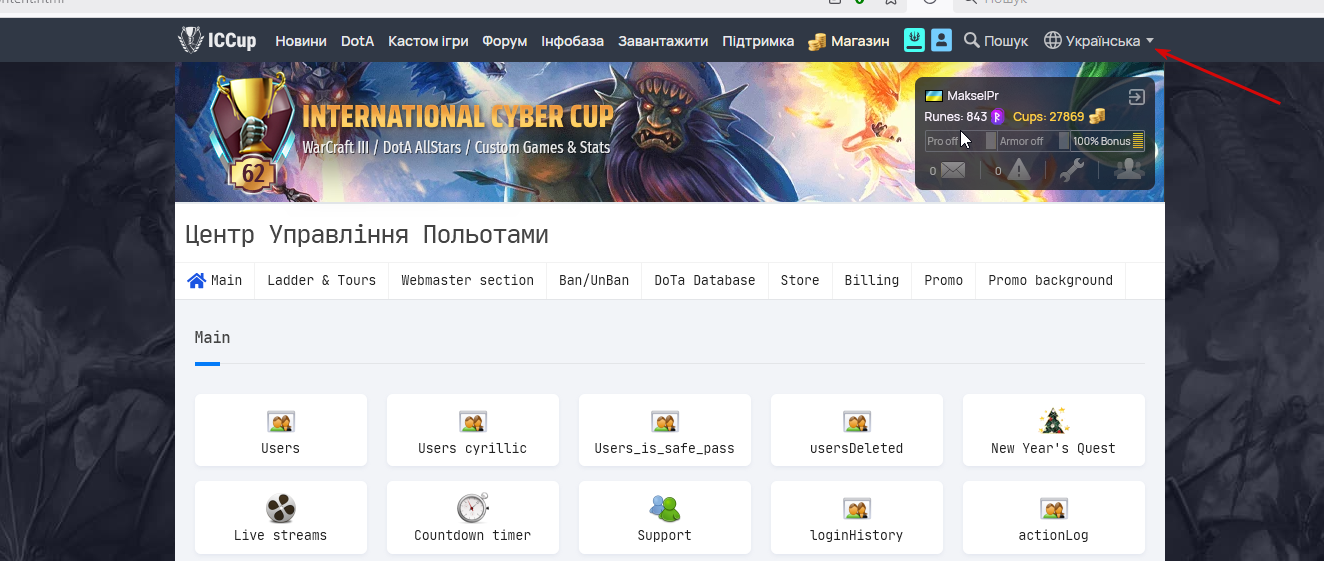Open the actionLog card

pyautogui.click(x=1054, y=517)
